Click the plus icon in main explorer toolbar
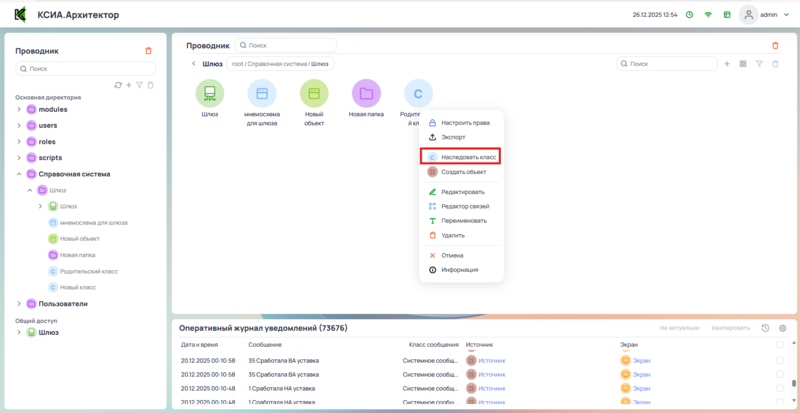 click(x=727, y=64)
